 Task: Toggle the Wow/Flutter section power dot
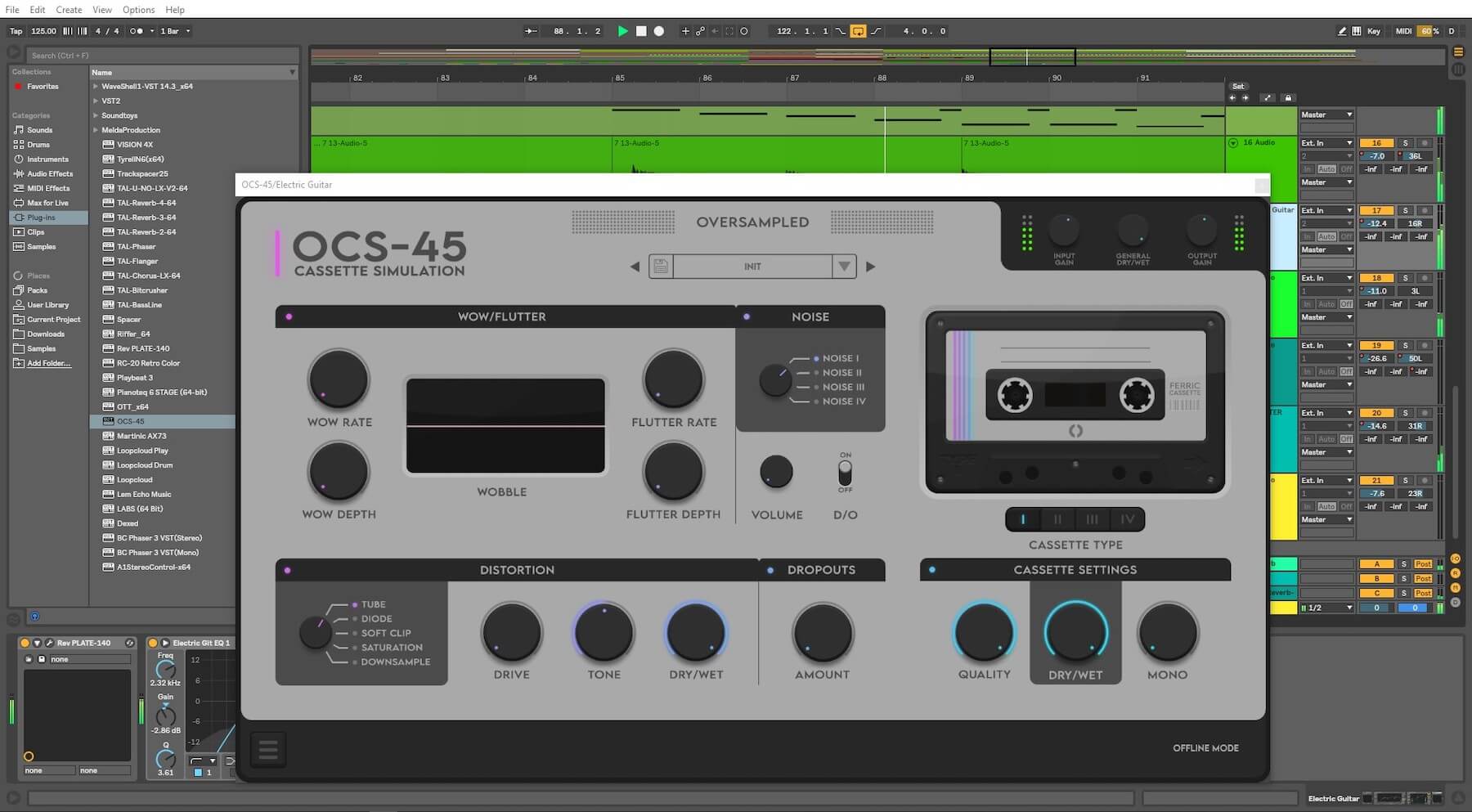(289, 316)
